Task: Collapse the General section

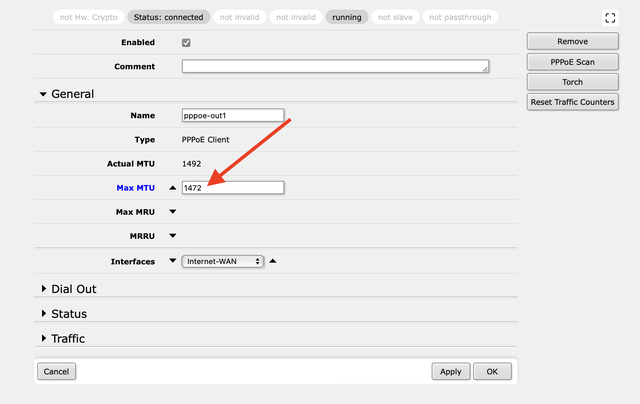Action: click(x=43, y=94)
